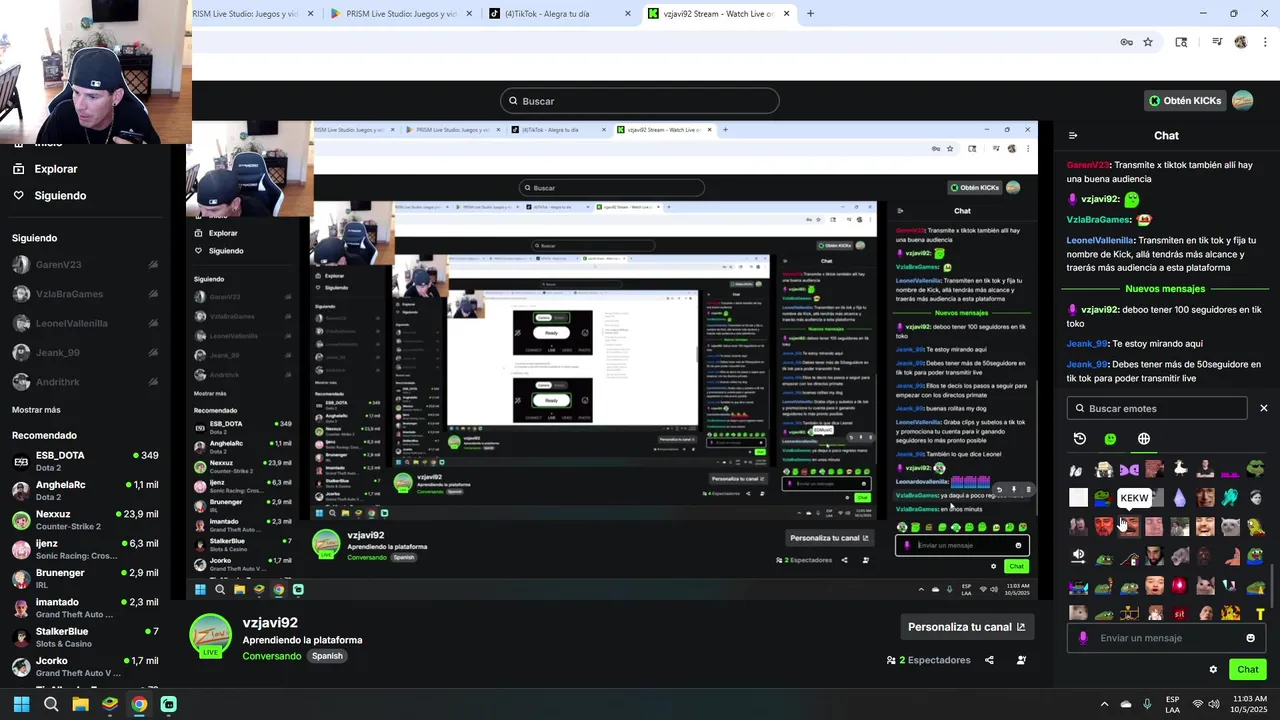The image size is (1280, 720).
Task: Click vzjavi92 channel avatar with LIVE badge
Action: tap(210, 637)
